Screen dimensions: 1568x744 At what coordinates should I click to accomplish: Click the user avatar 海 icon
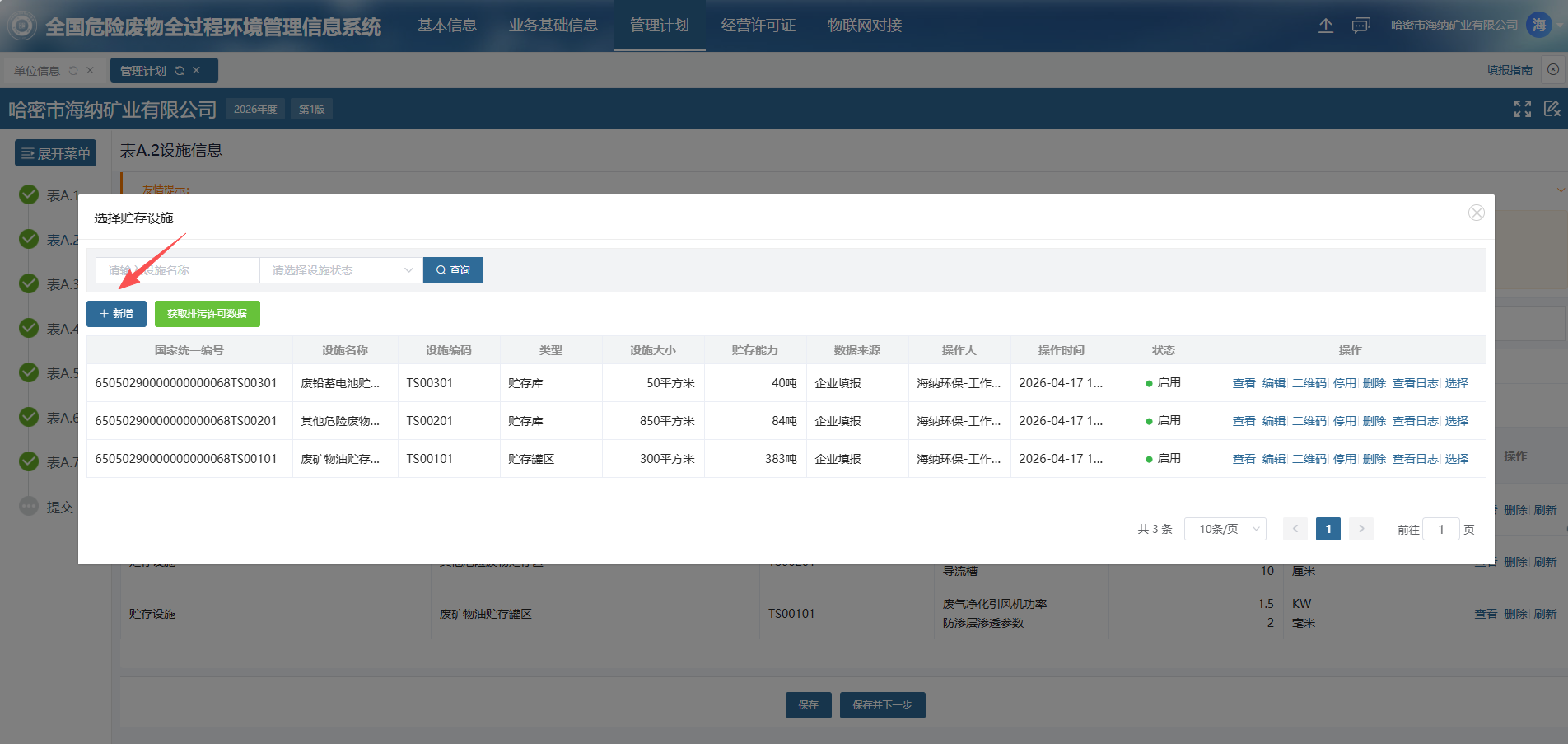click(1538, 25)
